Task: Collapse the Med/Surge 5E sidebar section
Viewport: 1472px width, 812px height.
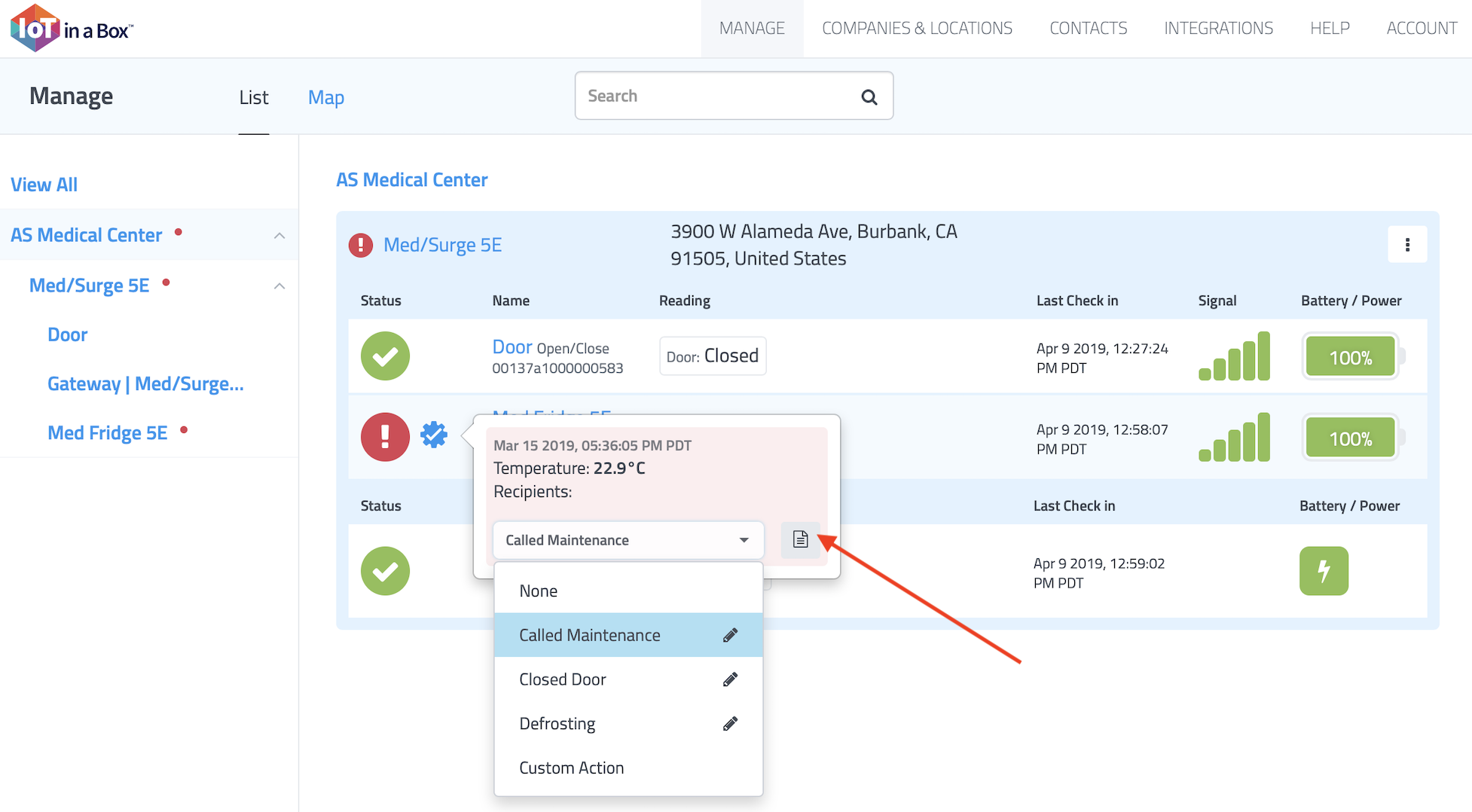Action: [279, 286]
